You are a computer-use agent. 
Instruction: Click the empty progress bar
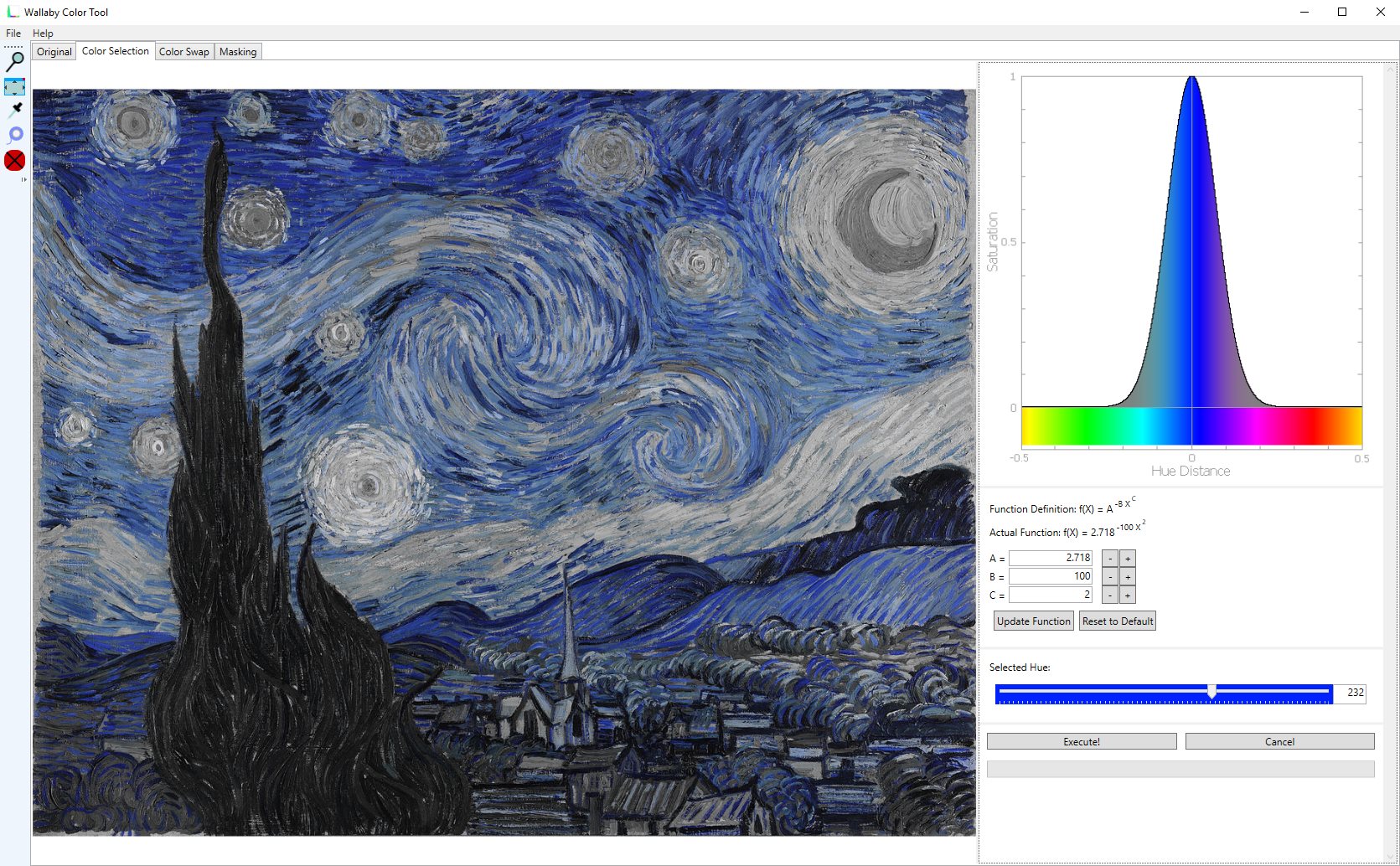(1180, 769)
